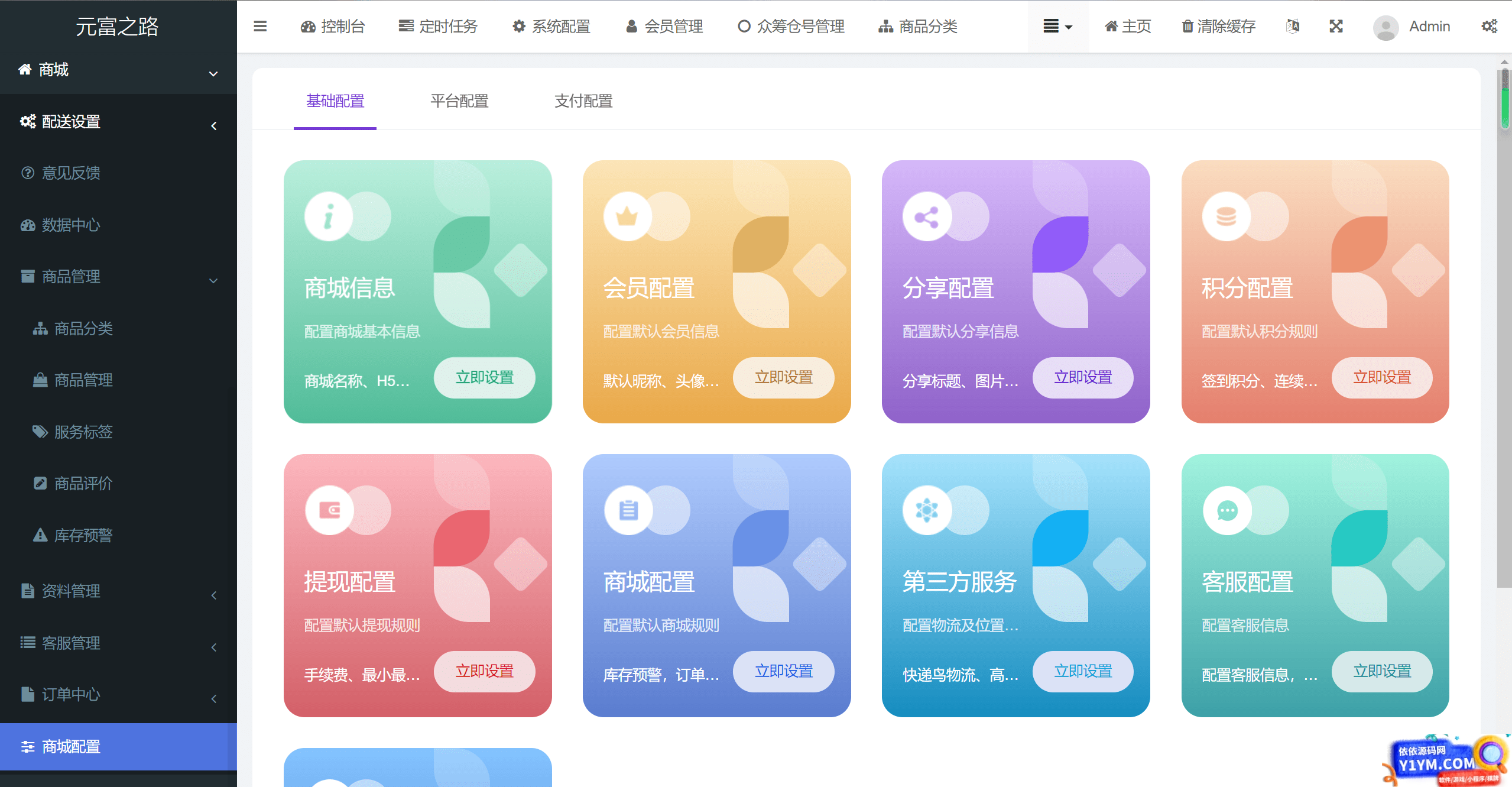The width and height of the screenshot is (1512, 787).
Task: Click the clipboard icon on 商城配置 card
Action: (x=628, y=510)
